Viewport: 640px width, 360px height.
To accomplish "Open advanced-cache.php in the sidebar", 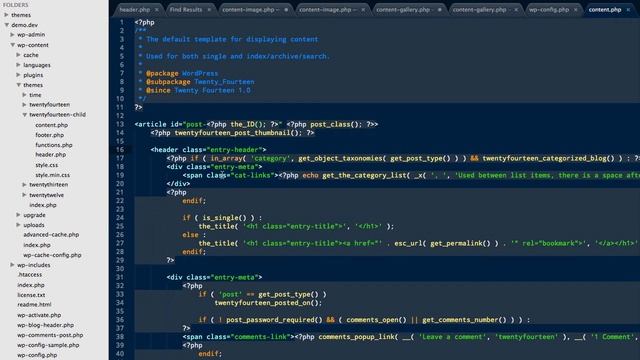I will pos(51,235).
